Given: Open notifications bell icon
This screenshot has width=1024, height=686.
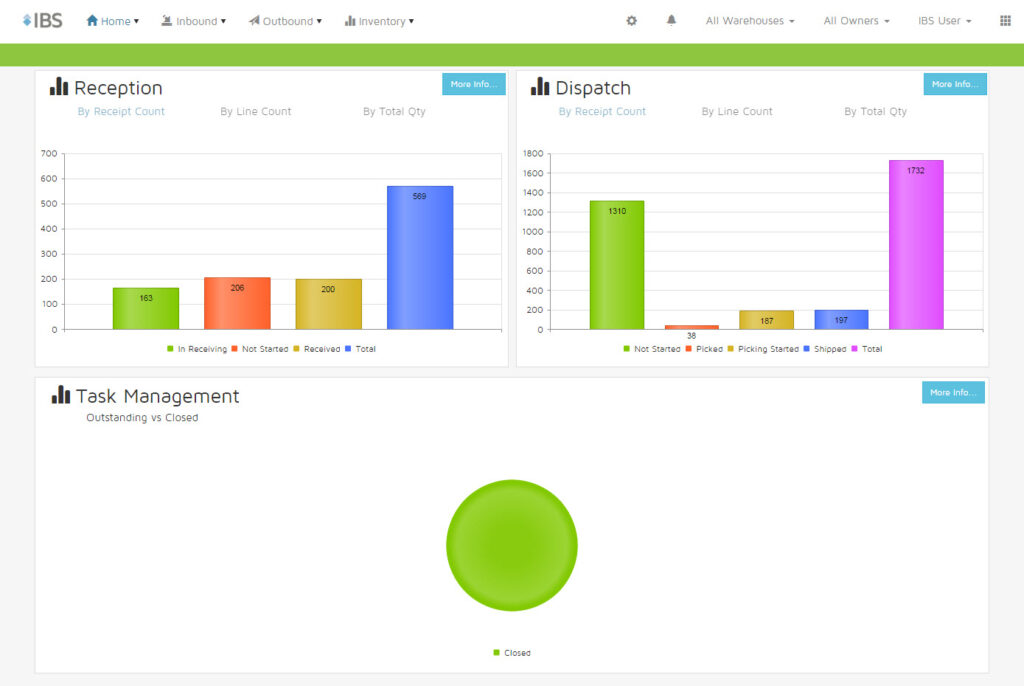Looking at the screenshot, I should point(671,20).
